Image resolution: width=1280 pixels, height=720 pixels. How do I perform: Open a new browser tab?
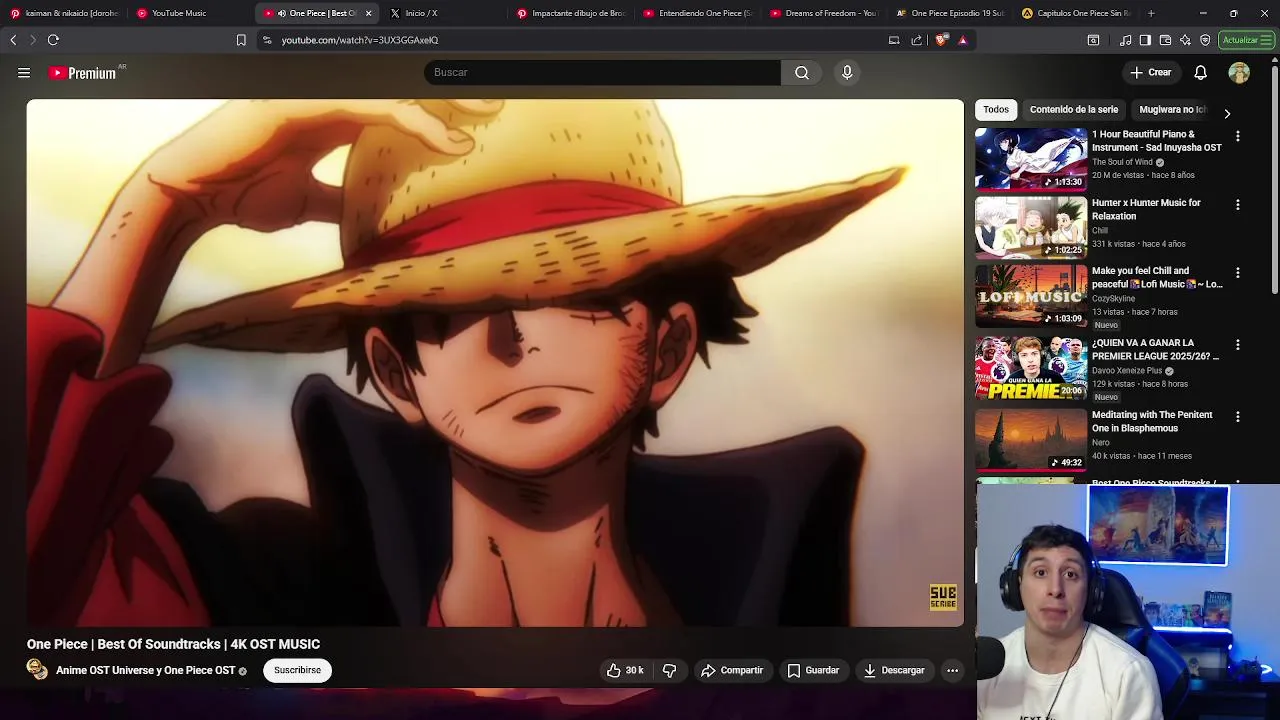click(x=1151, y=14)
